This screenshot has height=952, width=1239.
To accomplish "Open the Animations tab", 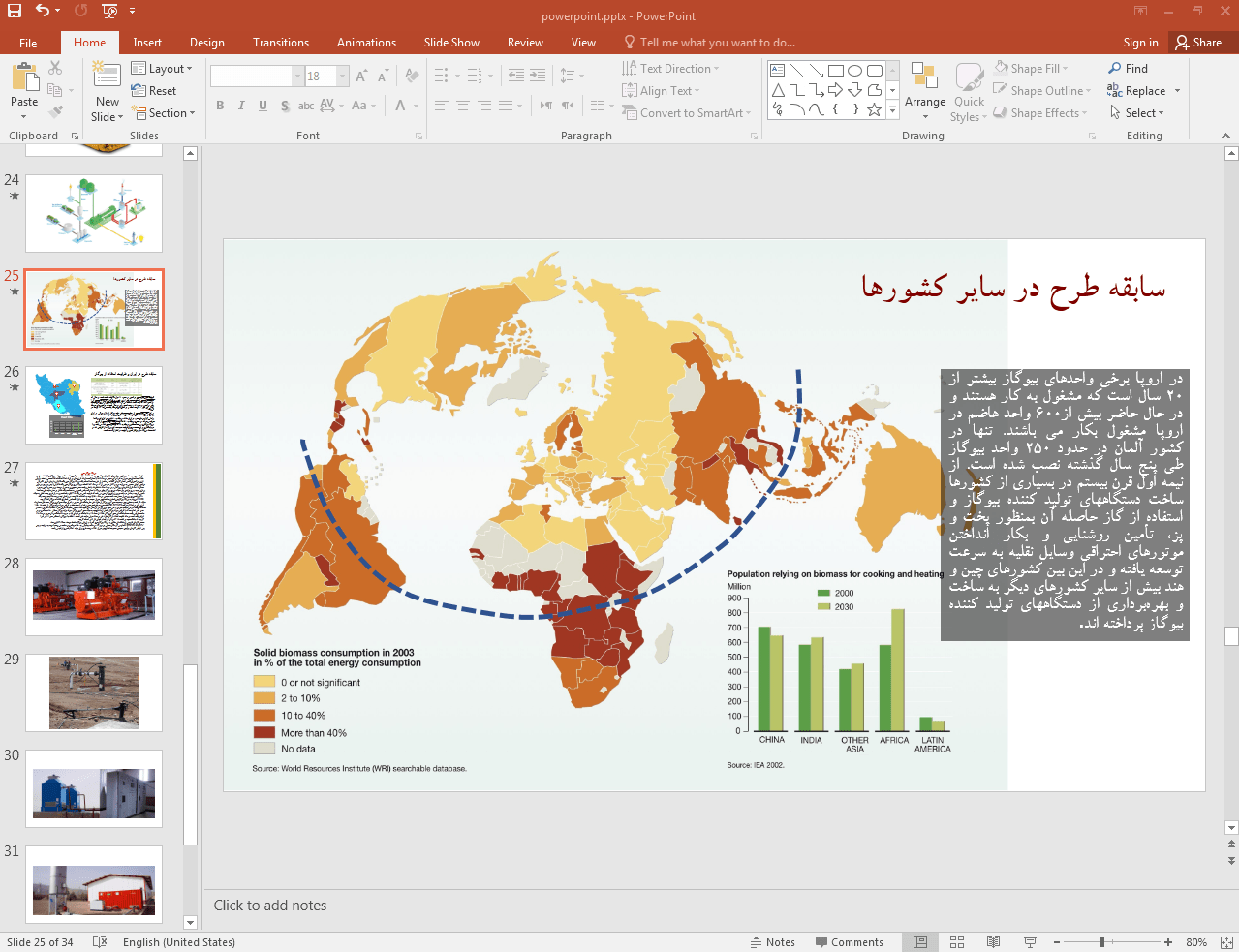I will click(x=366, y=43).
